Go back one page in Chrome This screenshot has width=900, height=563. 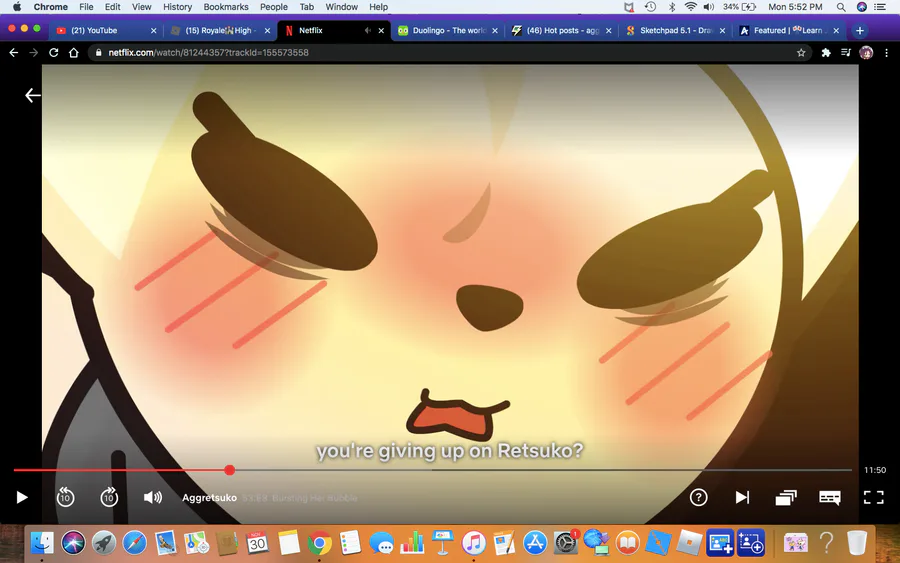[x=14, y=53]
